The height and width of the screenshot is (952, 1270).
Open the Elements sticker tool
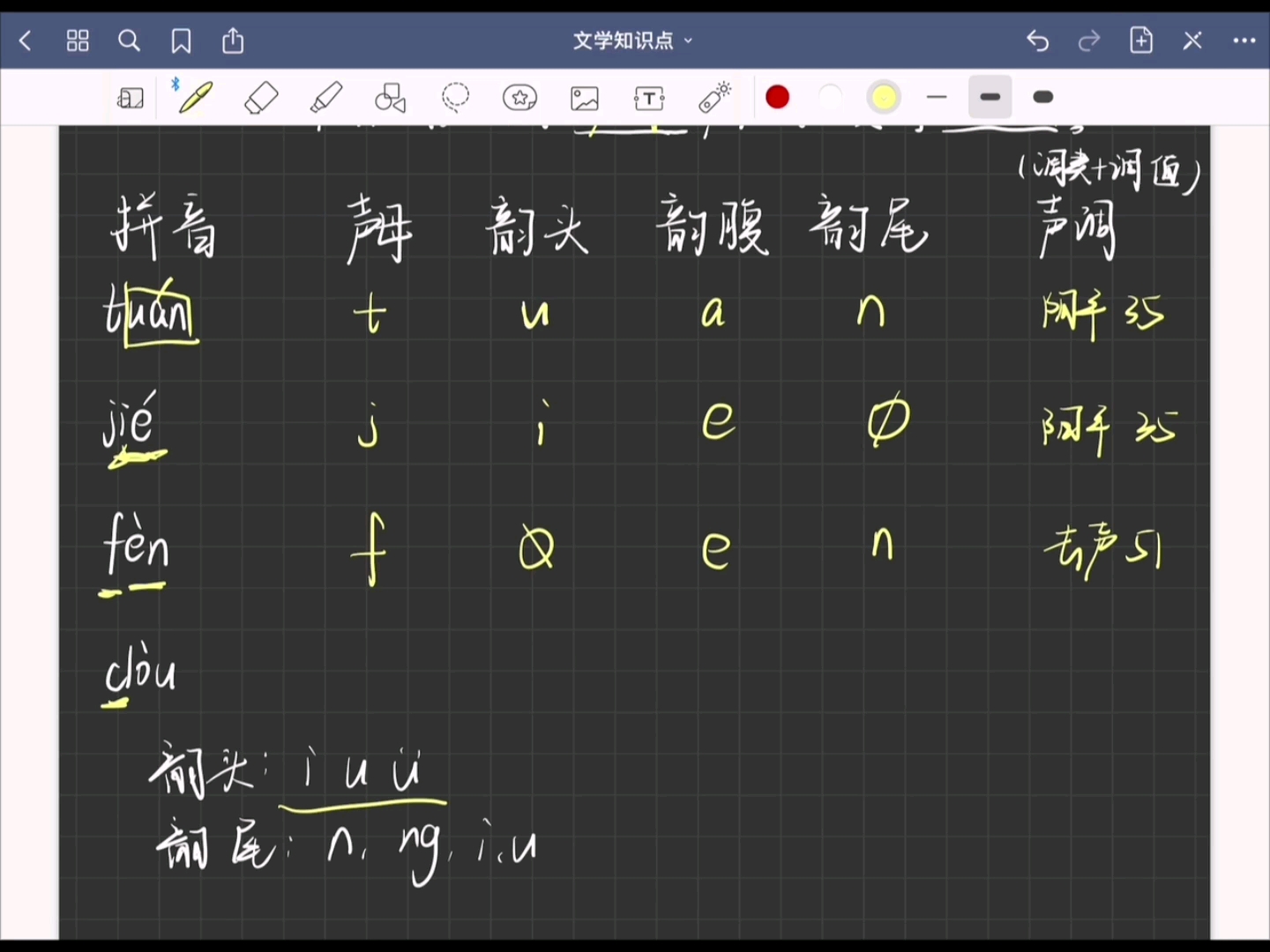[519, 97]
